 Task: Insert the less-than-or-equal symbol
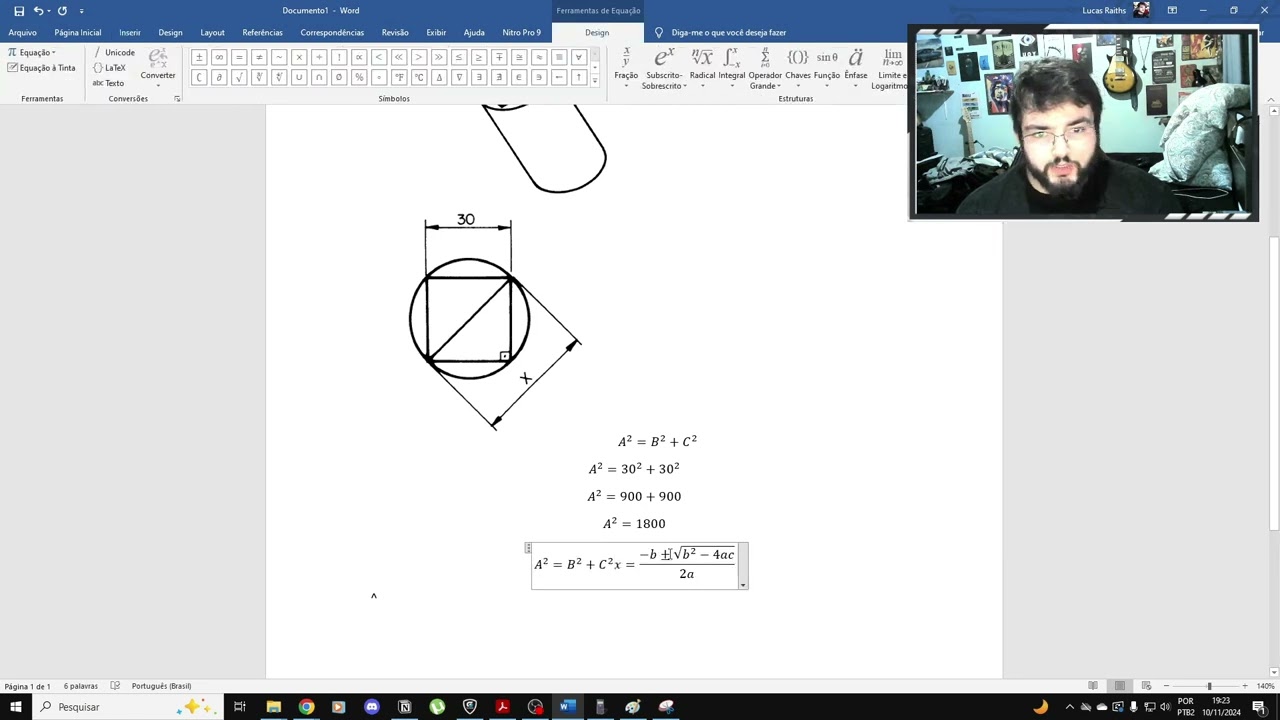[x=459, y=57]
